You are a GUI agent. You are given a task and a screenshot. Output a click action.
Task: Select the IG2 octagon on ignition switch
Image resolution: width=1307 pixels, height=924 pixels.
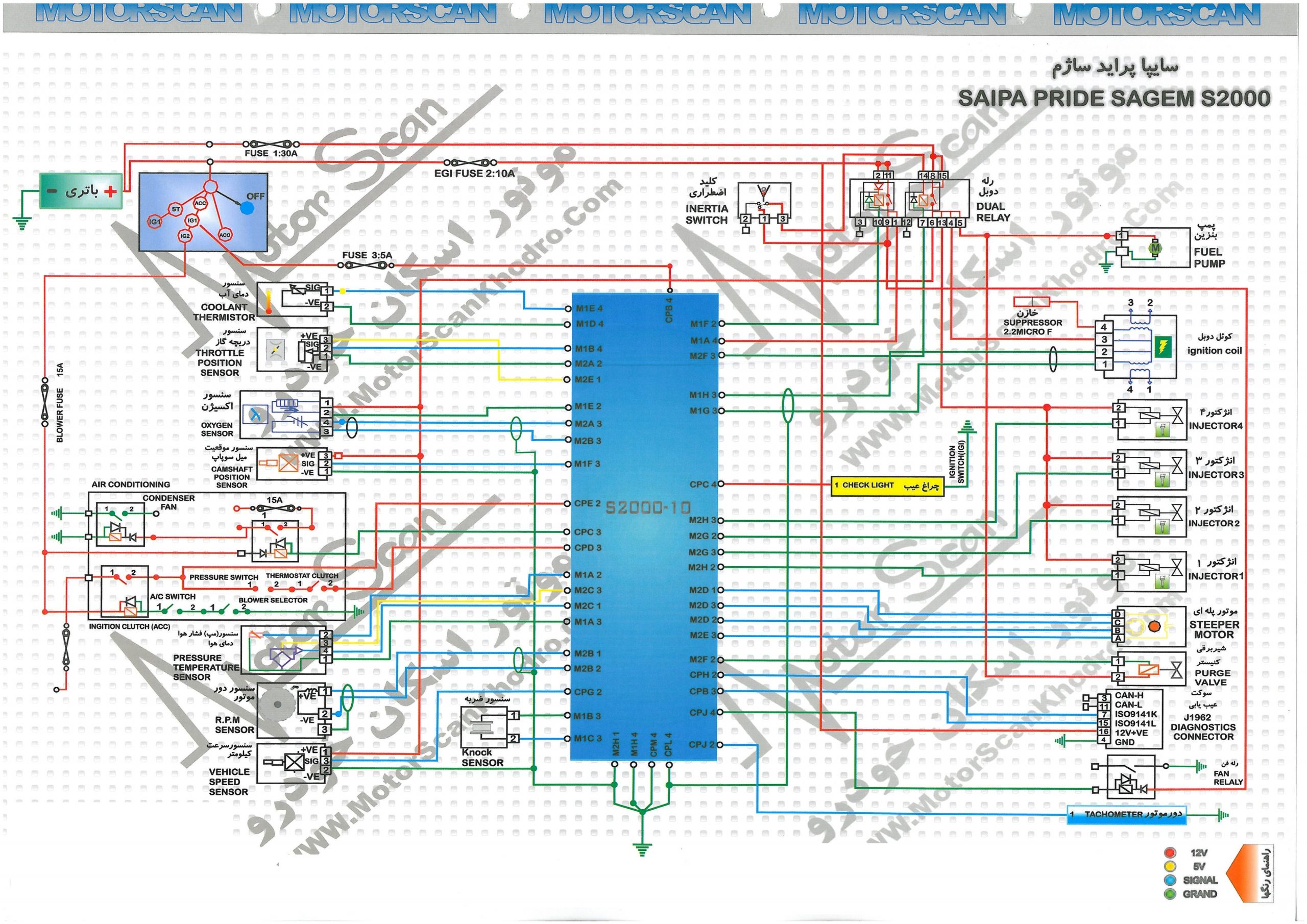pyautogui.click(x=185, y=236)
